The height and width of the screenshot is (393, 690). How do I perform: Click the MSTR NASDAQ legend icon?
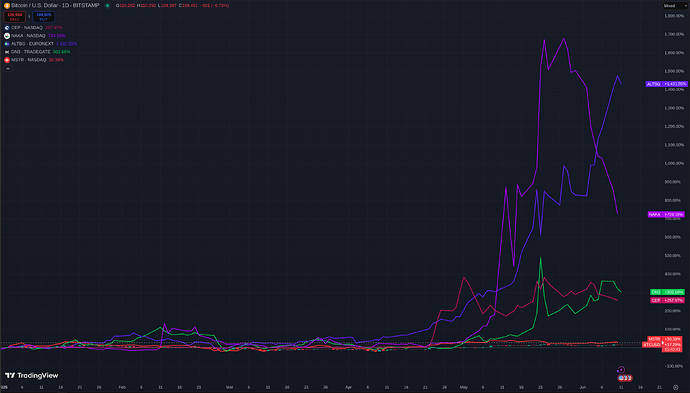click(x=7, y=60)
